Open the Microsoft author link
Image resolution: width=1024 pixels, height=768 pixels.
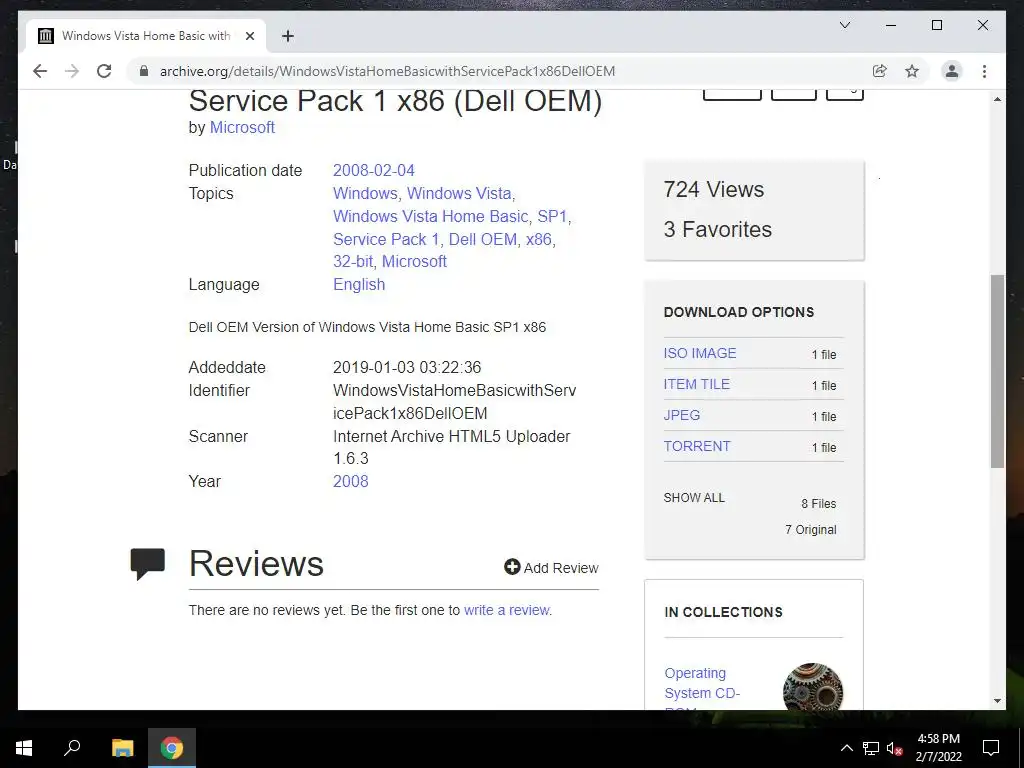pyautogui.click(x=242, y=127)
